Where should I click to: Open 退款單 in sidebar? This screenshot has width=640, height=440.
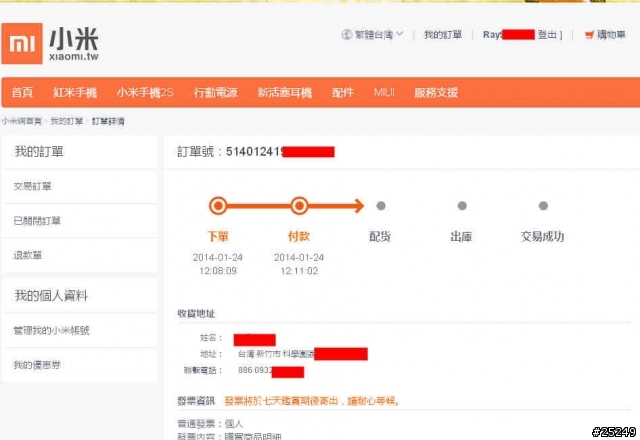coord(28,255)
